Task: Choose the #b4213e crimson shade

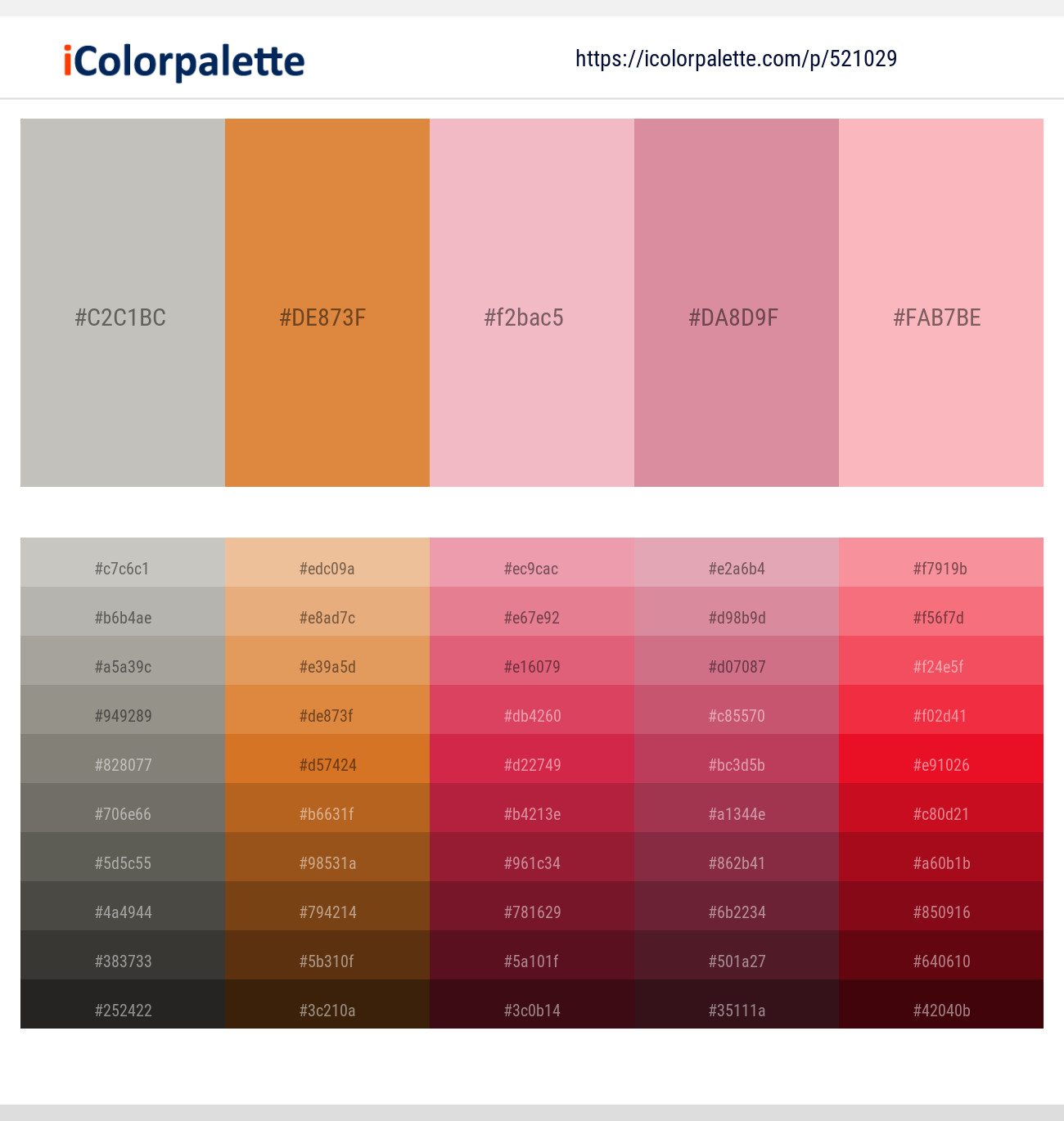Action: pos(532,808)
